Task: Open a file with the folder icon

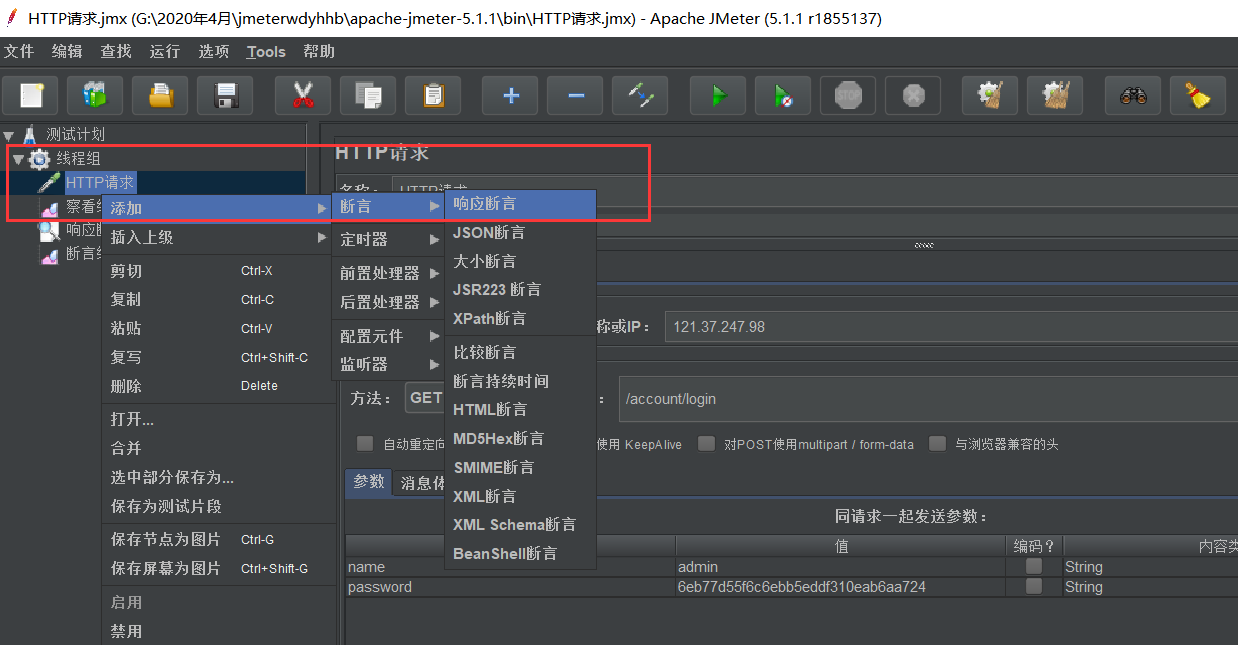Action: (x=160, y=96)
